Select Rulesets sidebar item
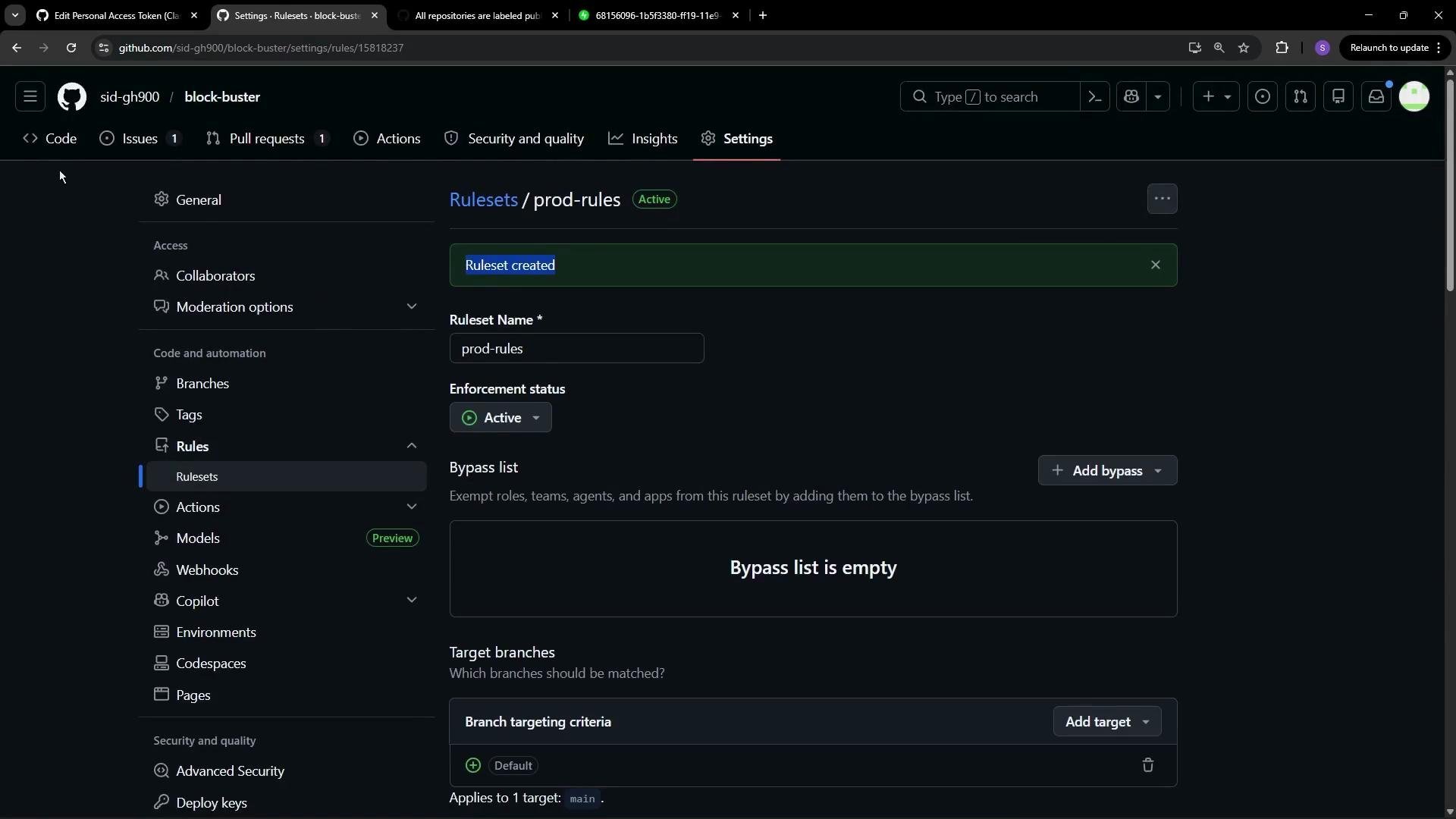This screenshot has height=819, width=1456. (287, 477)
